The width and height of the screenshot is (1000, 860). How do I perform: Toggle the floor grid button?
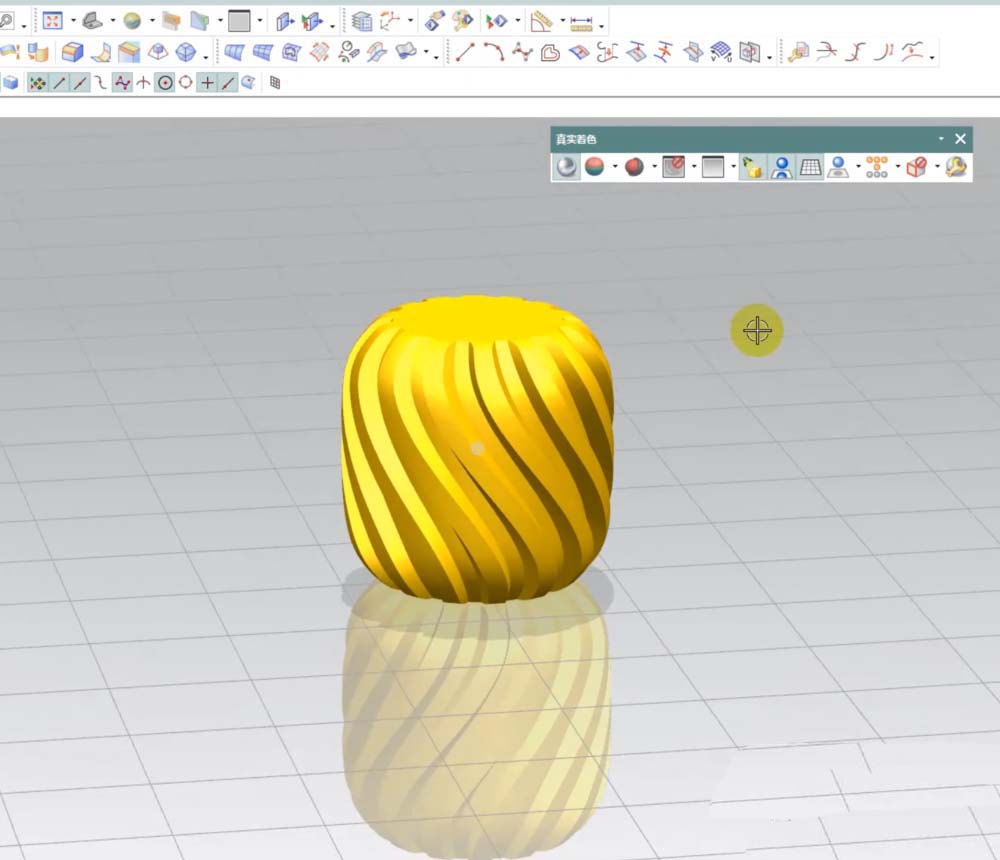click(811, 167)
